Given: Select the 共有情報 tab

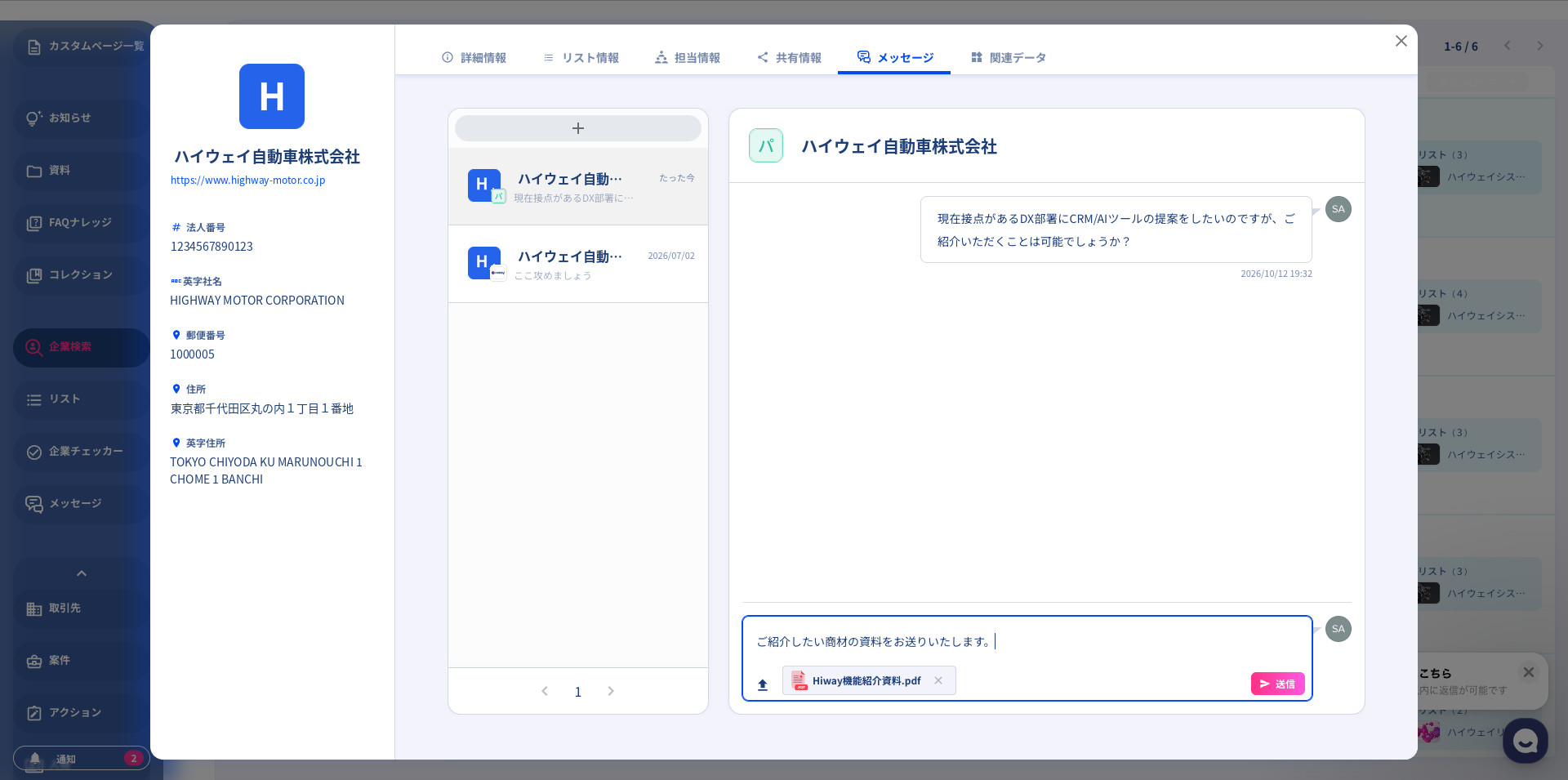Looking at the screenshot, I should (789, 57).
